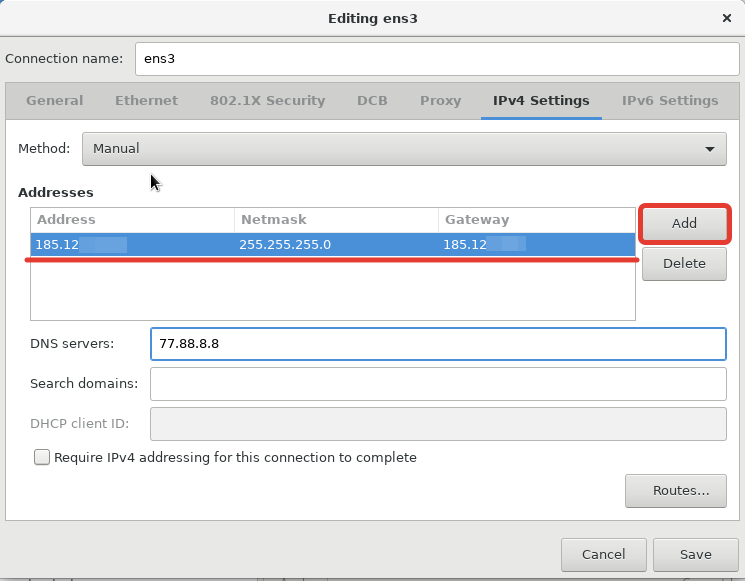Viewport: 745px width, 581px height.
Task: Cancel editing the connection
Action: (603, 554)
